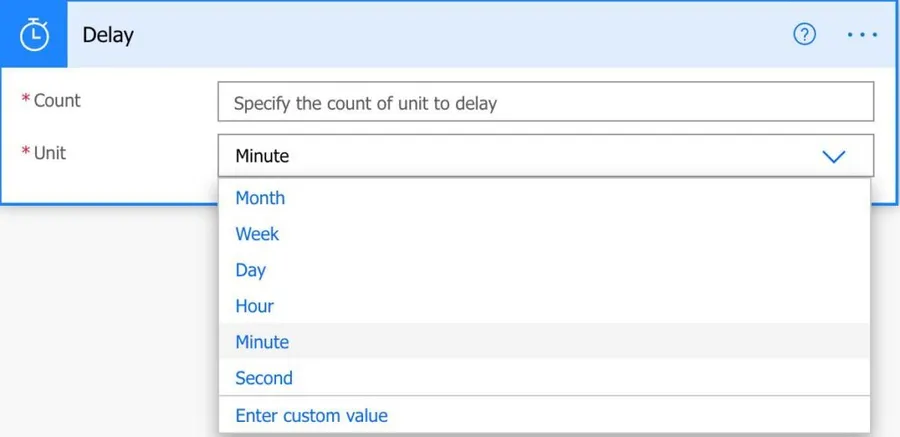
Task: Click the Delay stopwatch icon
Action: click(34, 35)
